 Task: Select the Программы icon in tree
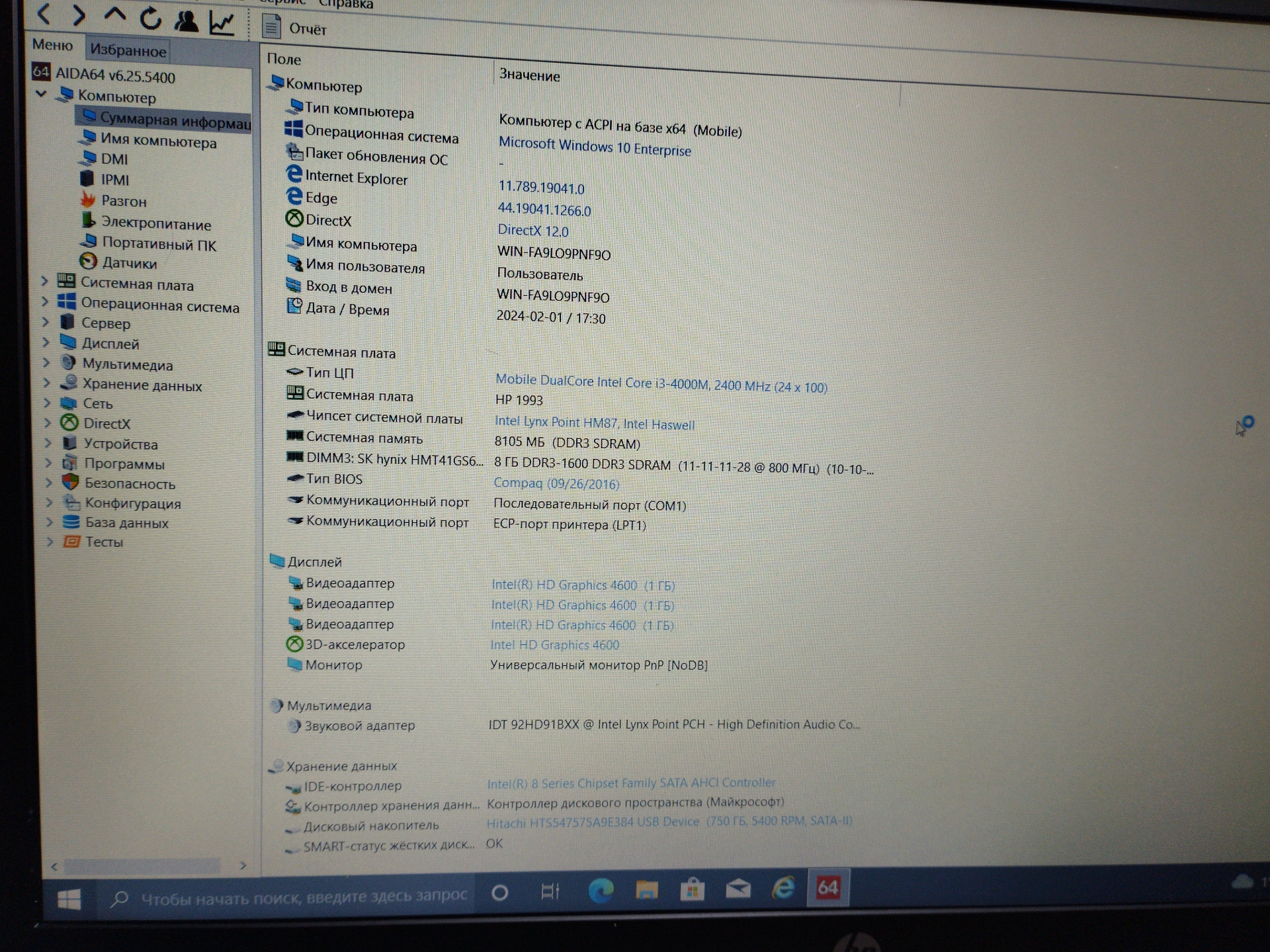point(70,463)
